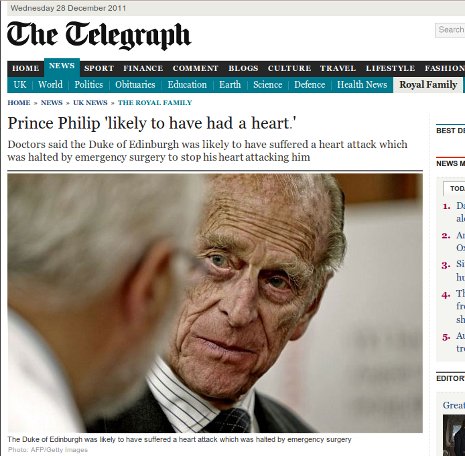Open the LIFESTYLE section
The width and height of the screenshot is (465, 456).
point(390,68)
